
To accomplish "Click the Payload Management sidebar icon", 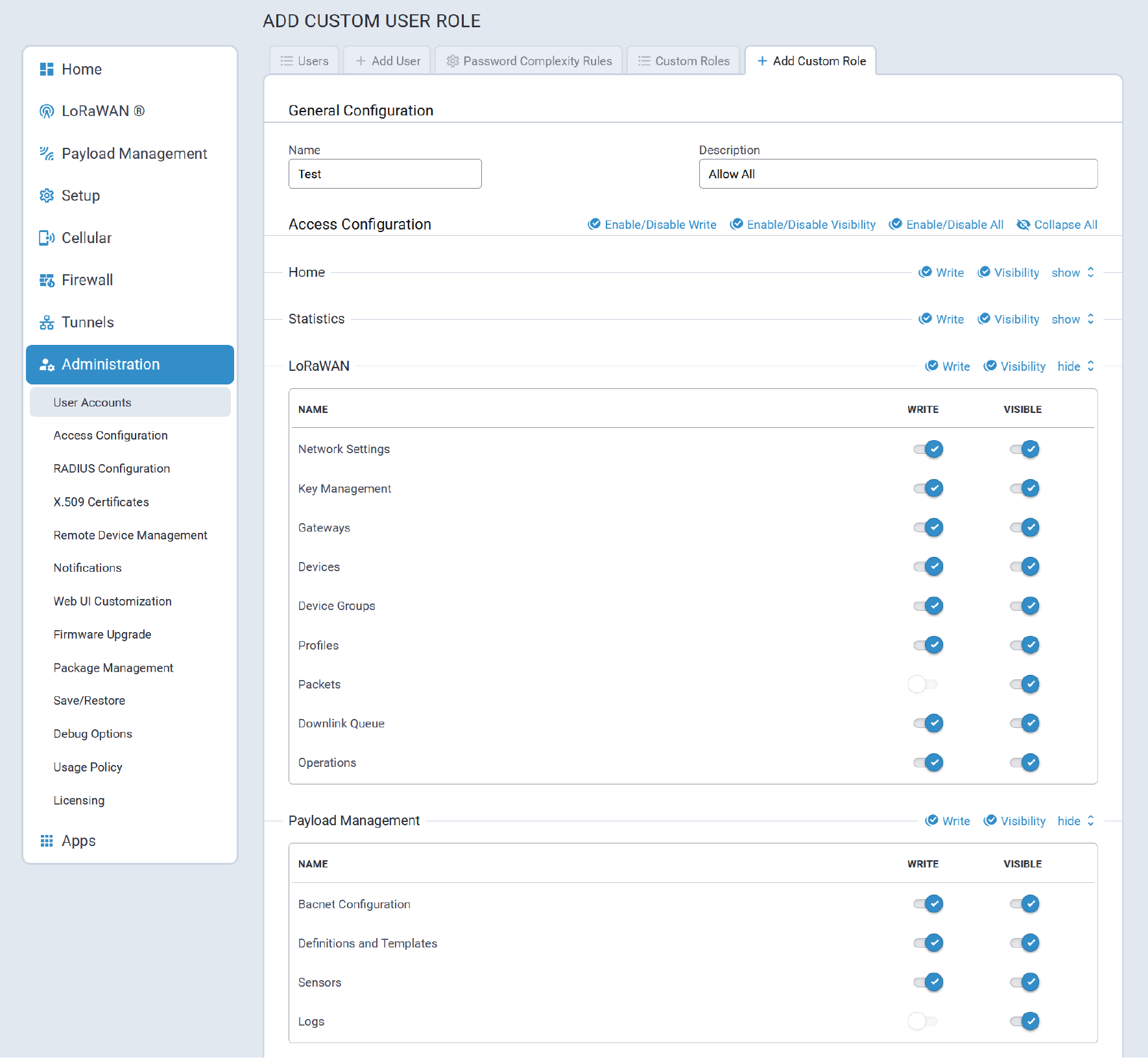I will (x=46, y=154).
